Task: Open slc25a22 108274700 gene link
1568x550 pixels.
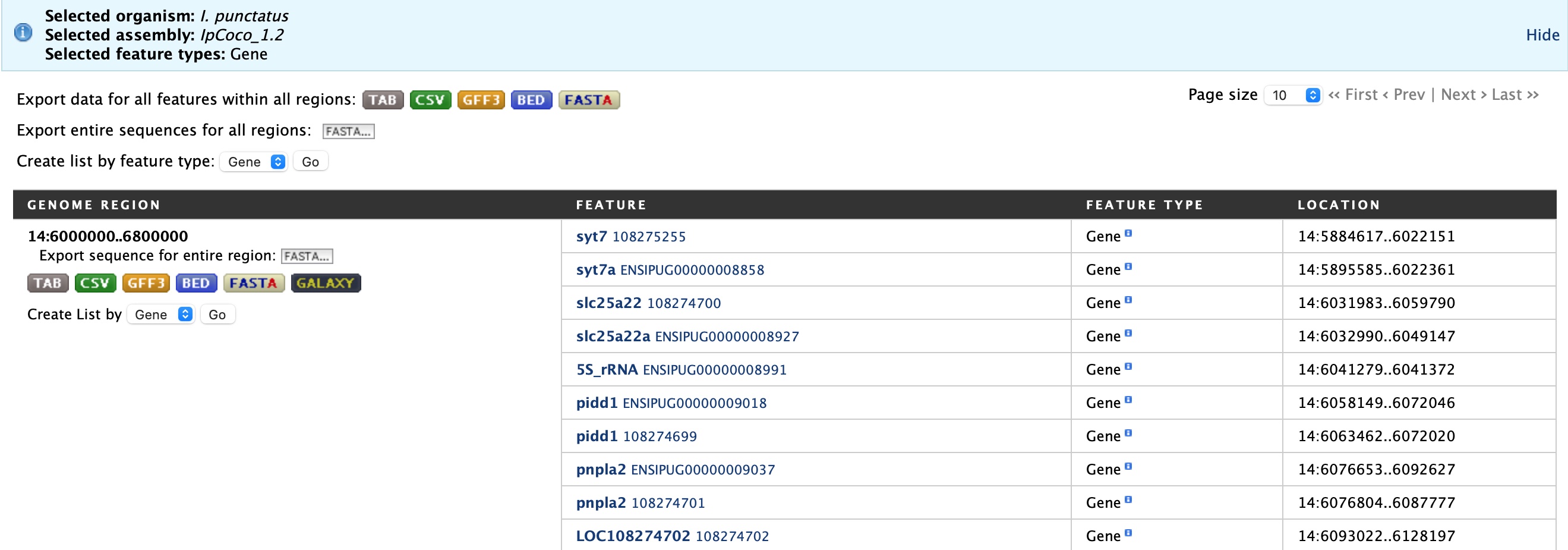Action: click(x=648, y=303)
